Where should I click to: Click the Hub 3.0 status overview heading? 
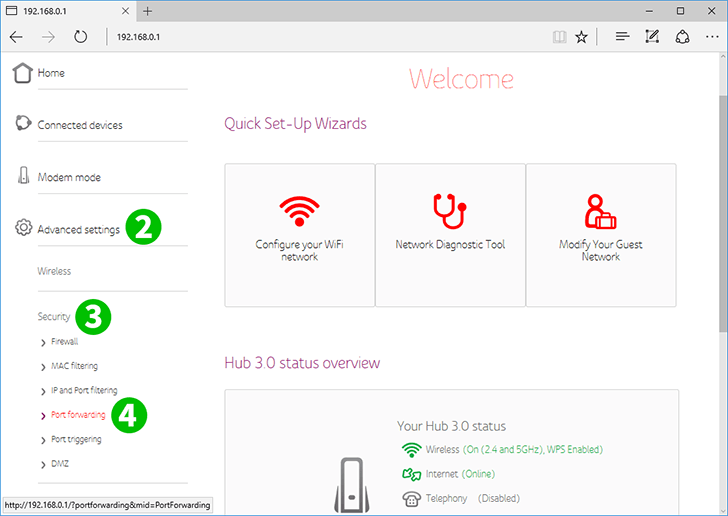point(302,363)
